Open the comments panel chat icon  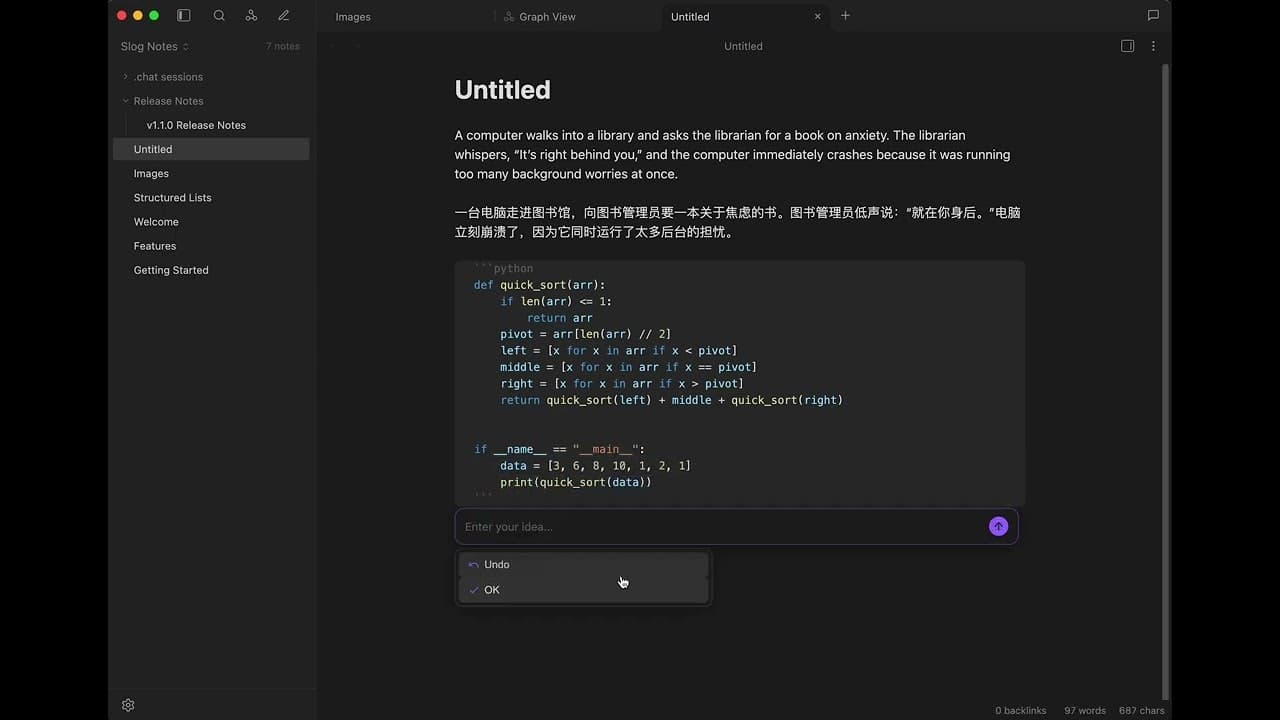click(1153, 15)
